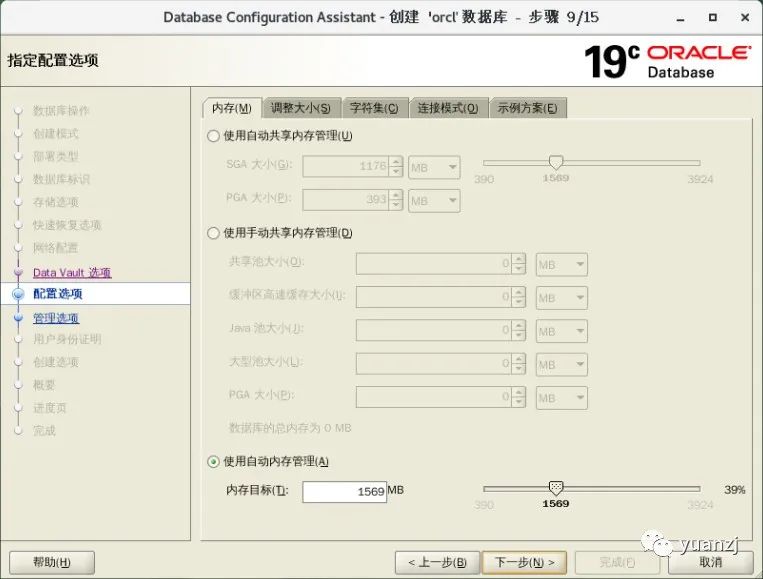
Task: Click the manual PGA 大小 value field
Action: (434, 397)
